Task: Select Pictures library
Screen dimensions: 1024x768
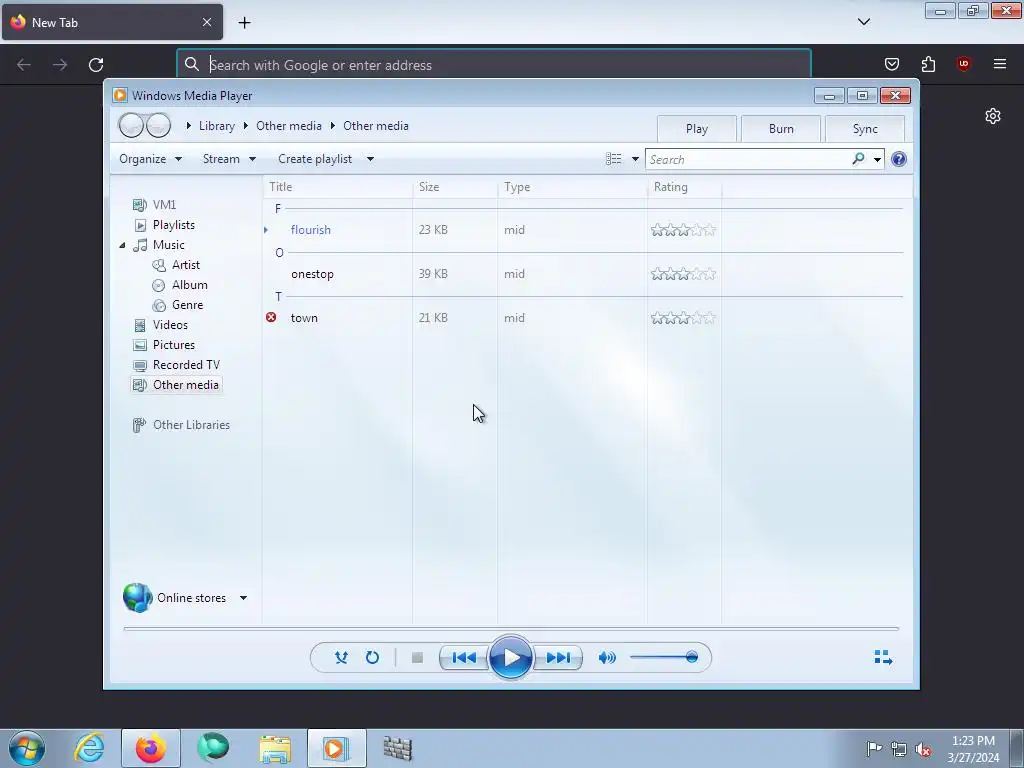Action: coord(174,345)
